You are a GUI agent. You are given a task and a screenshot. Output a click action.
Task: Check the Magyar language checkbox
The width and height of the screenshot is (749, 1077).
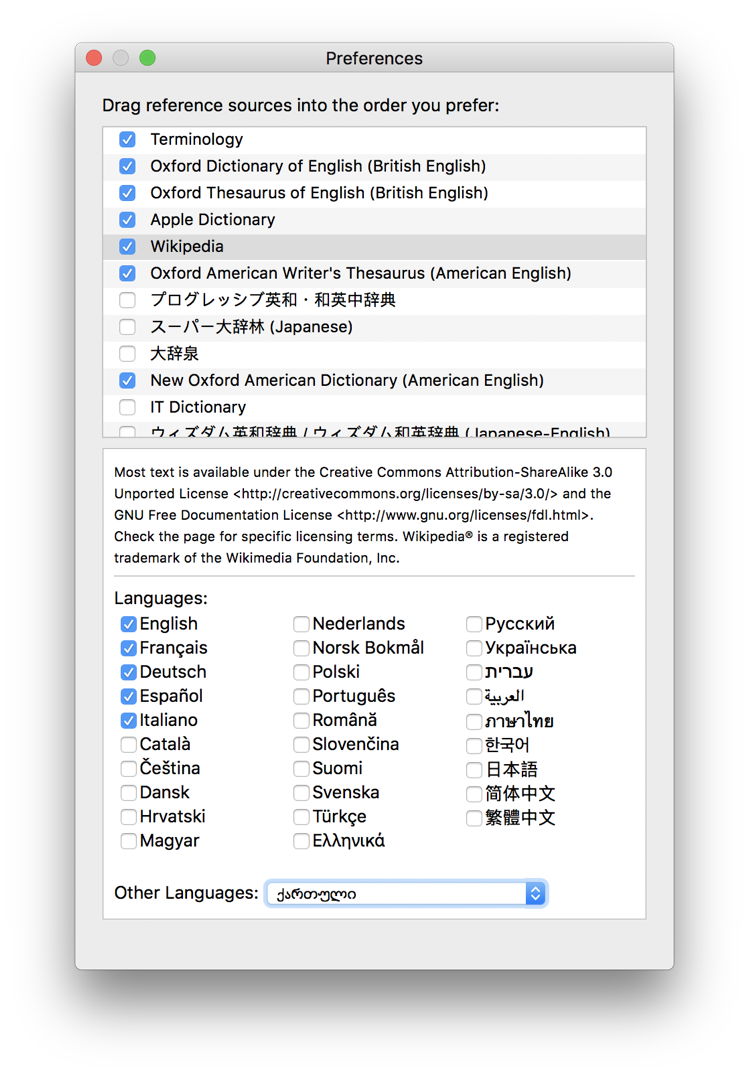(x=128, y=841)
